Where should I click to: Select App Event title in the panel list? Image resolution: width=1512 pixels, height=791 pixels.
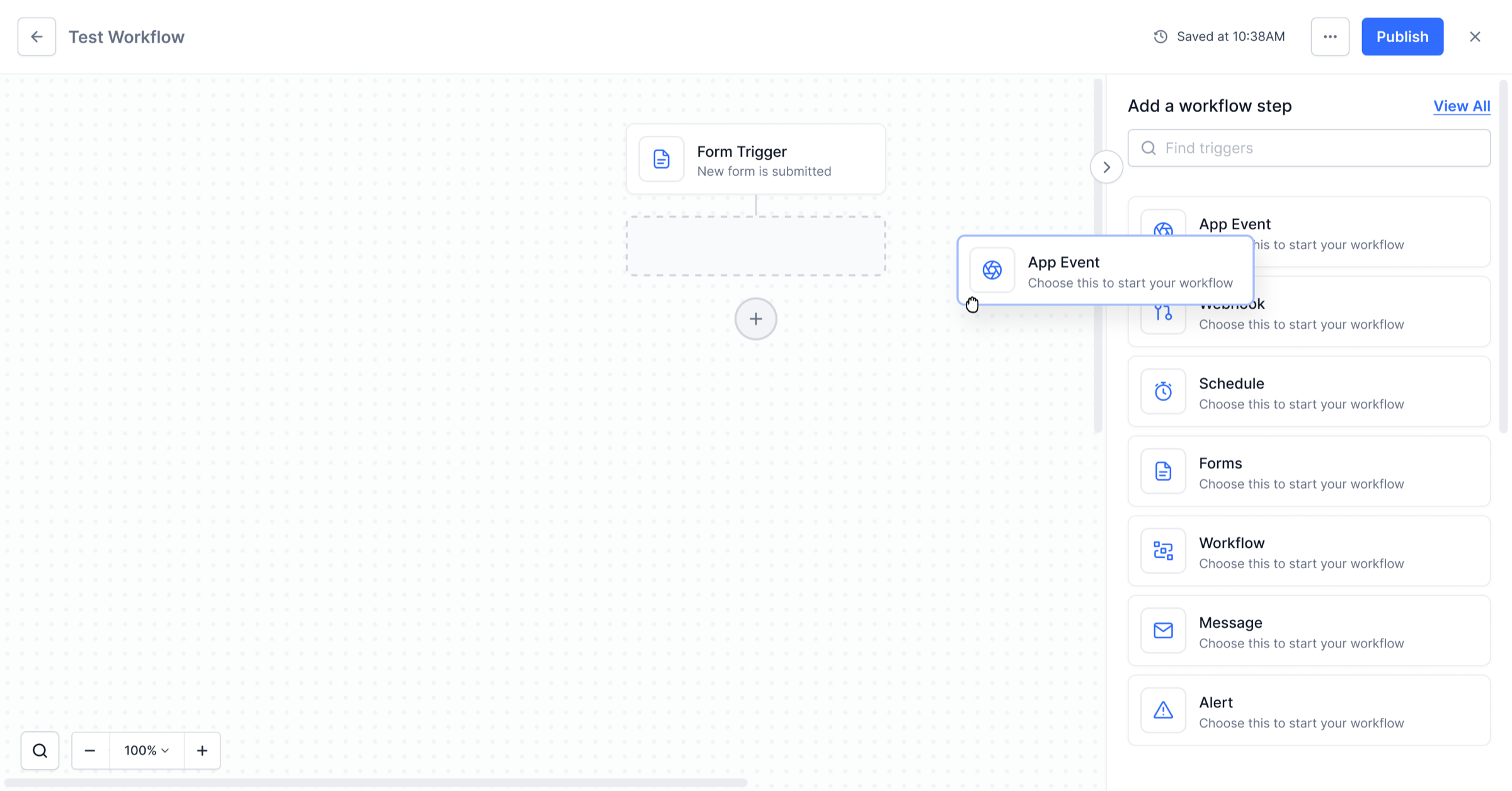(1235, 224)
